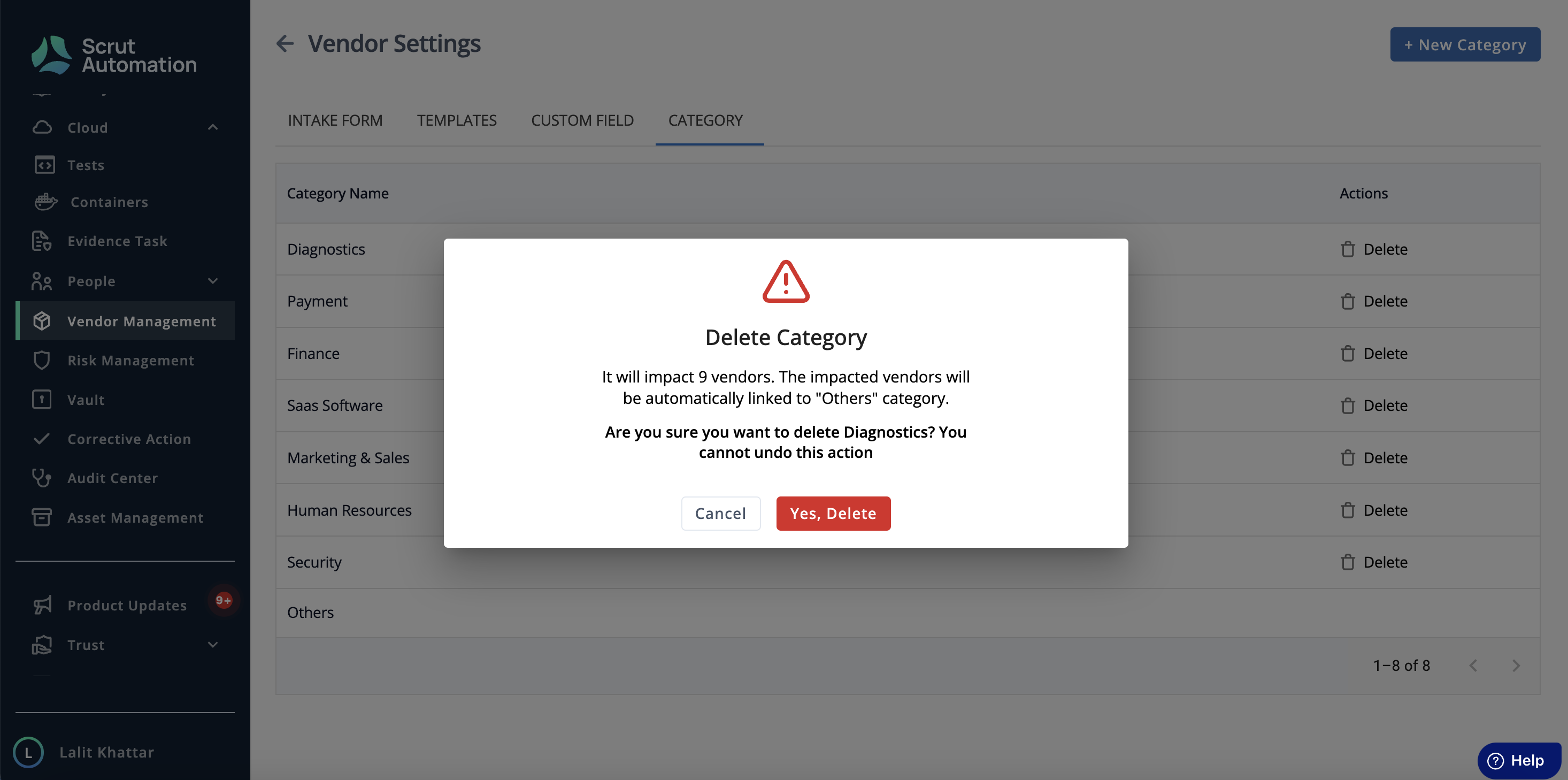Screen dimensions: 1568x780
Task: Open the Help widget
Action: [1518, 761]
